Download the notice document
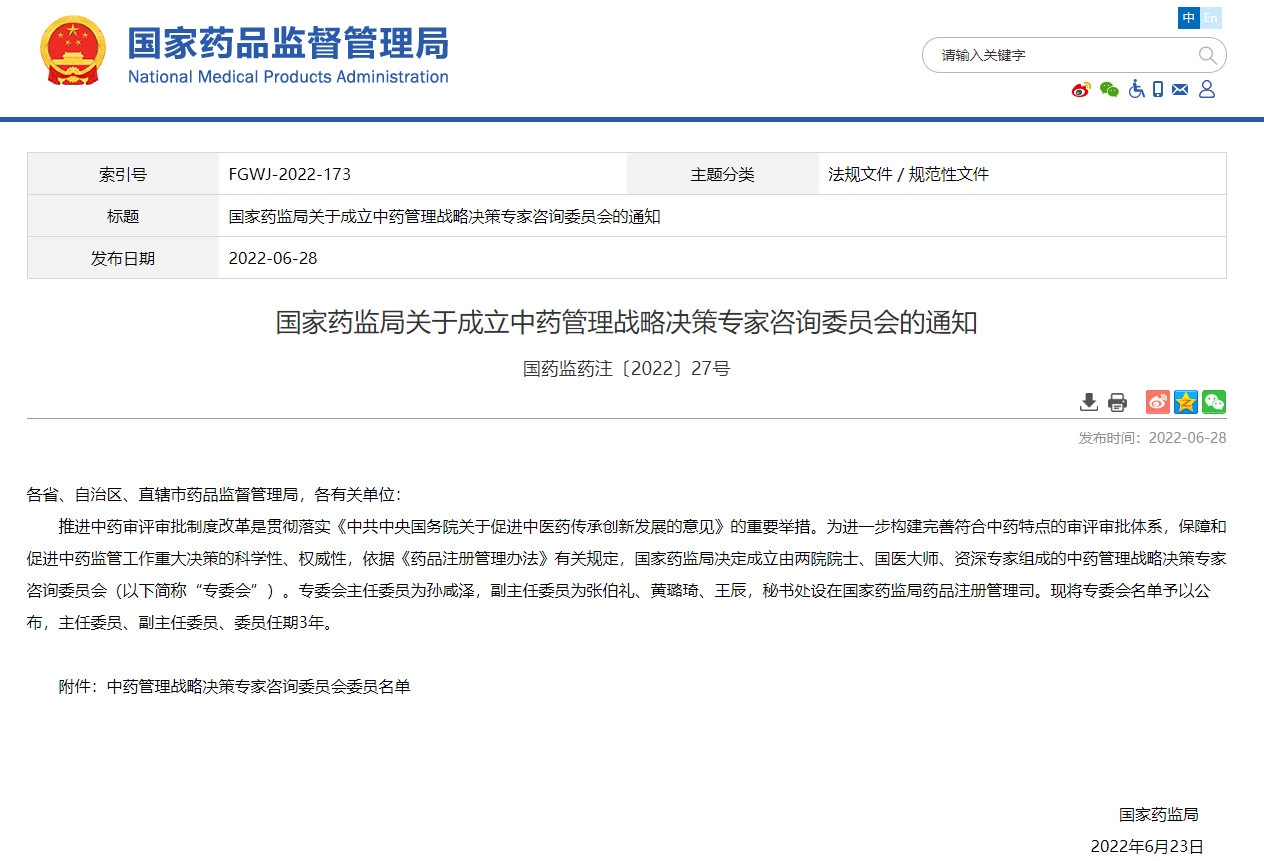Screen dimensions: 1264x861 [1089, 401]
